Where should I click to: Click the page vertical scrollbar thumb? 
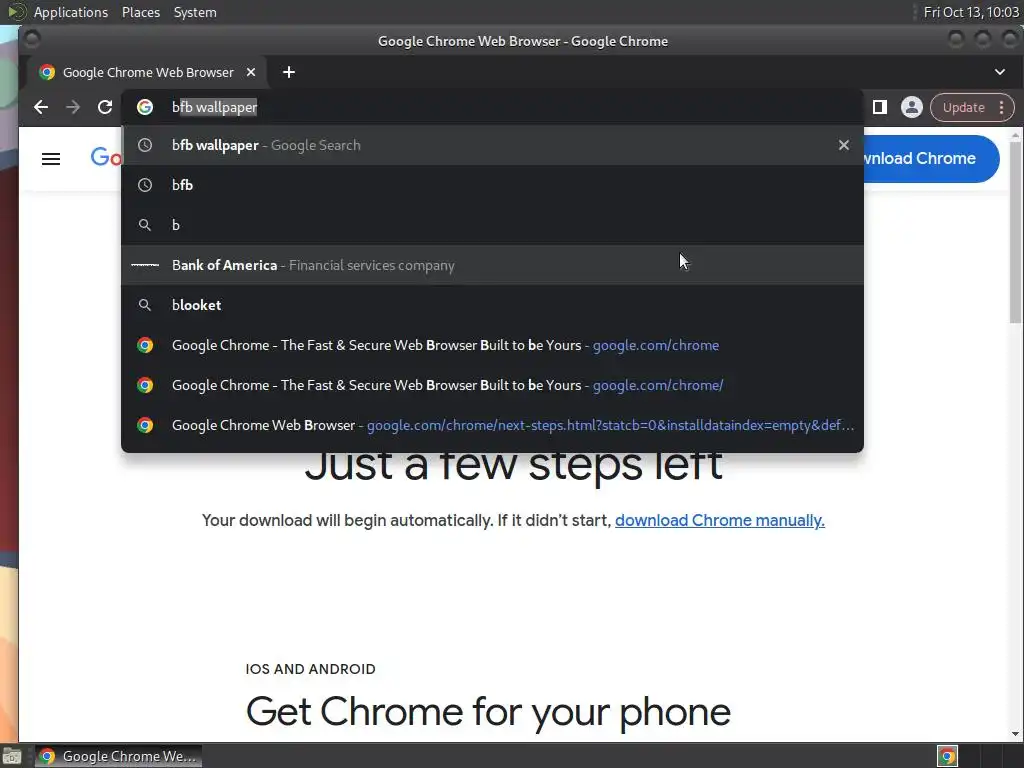[x=1015, y=232]
